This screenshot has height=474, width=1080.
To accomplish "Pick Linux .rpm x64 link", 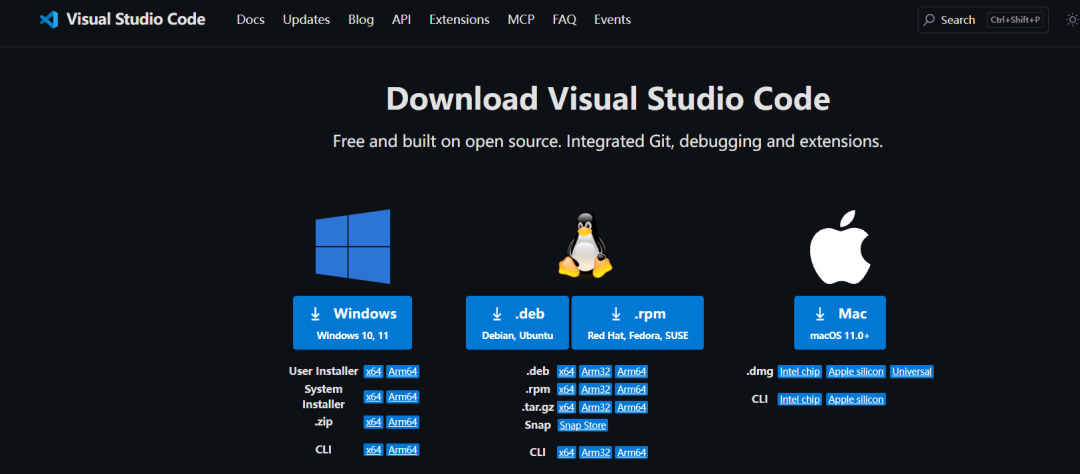I will [x=566, y=389].
